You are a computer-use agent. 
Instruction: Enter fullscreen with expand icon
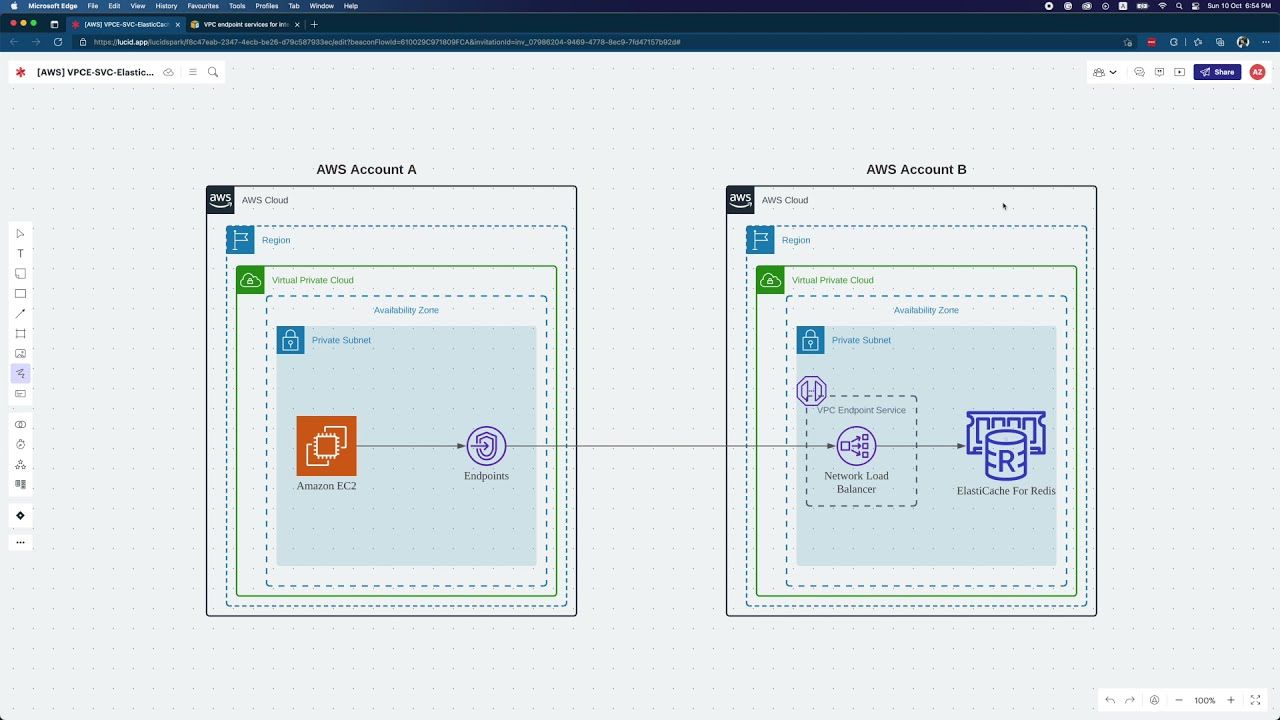1255,700
